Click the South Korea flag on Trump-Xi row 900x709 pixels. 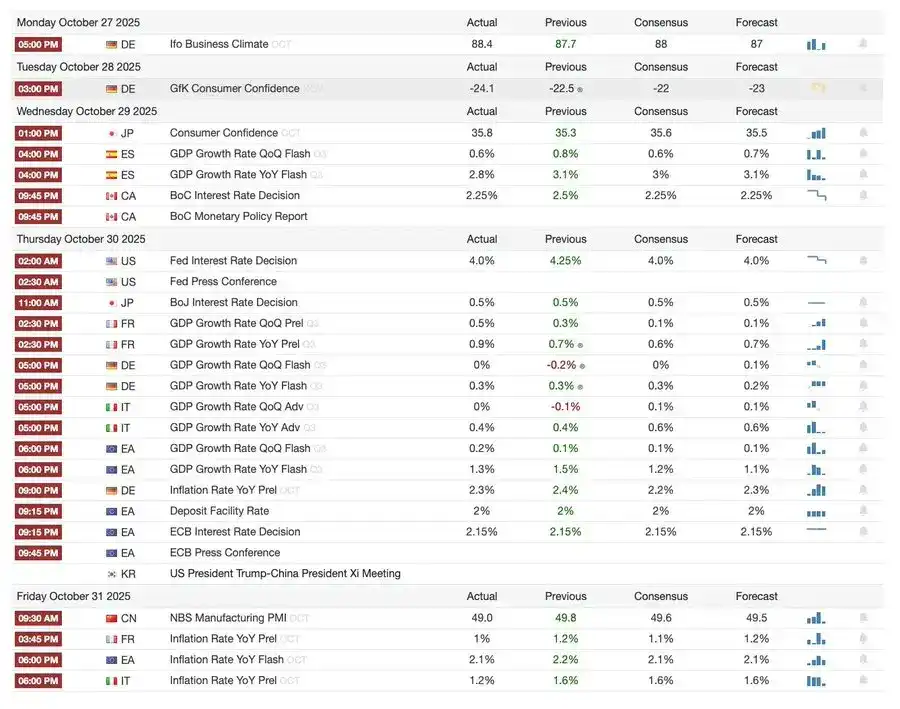[112, 574]
